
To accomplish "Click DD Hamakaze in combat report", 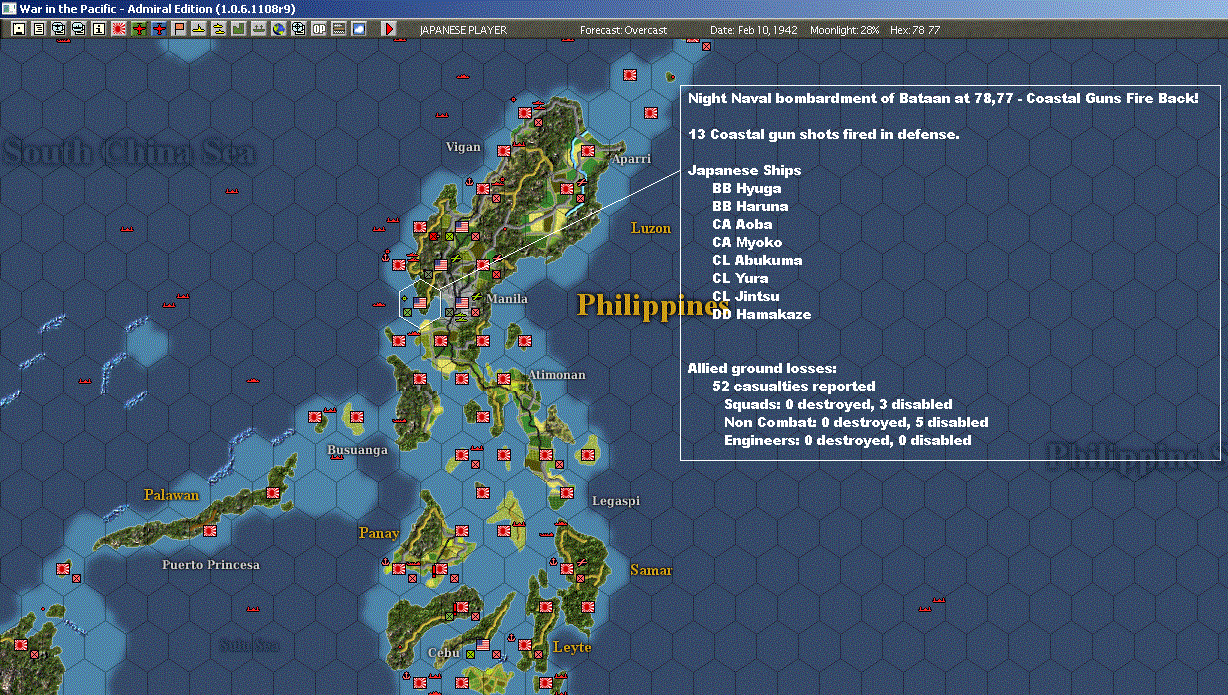I will pos(761,314).
